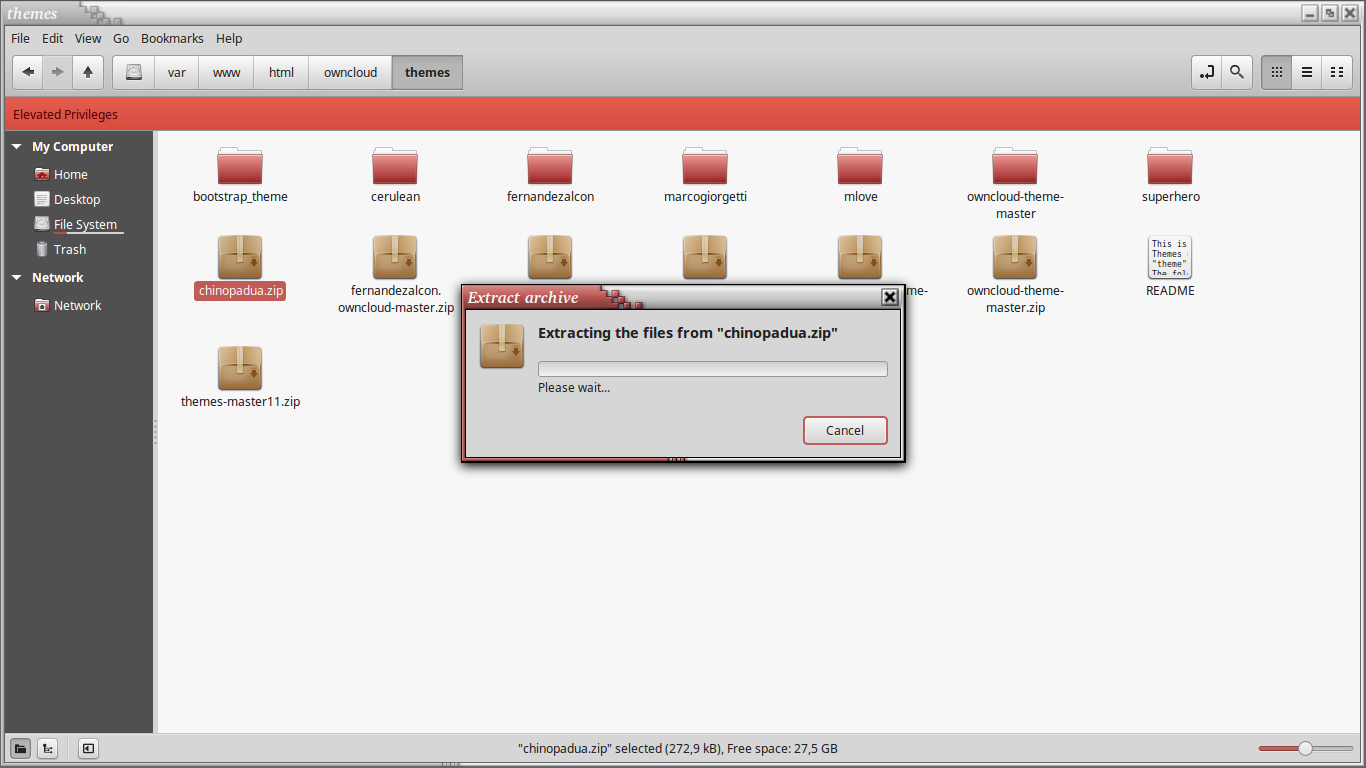This screenshot has height=768, width=1366.
Task: Open File System in the sidebar
Action: point(85,224)
